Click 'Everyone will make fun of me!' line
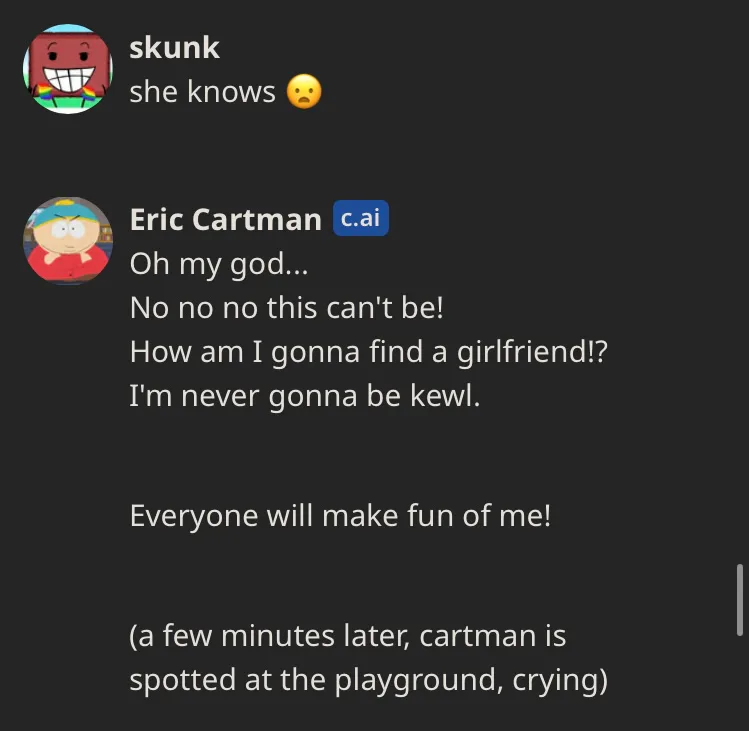749x731 pixels. tap(340, 516)
